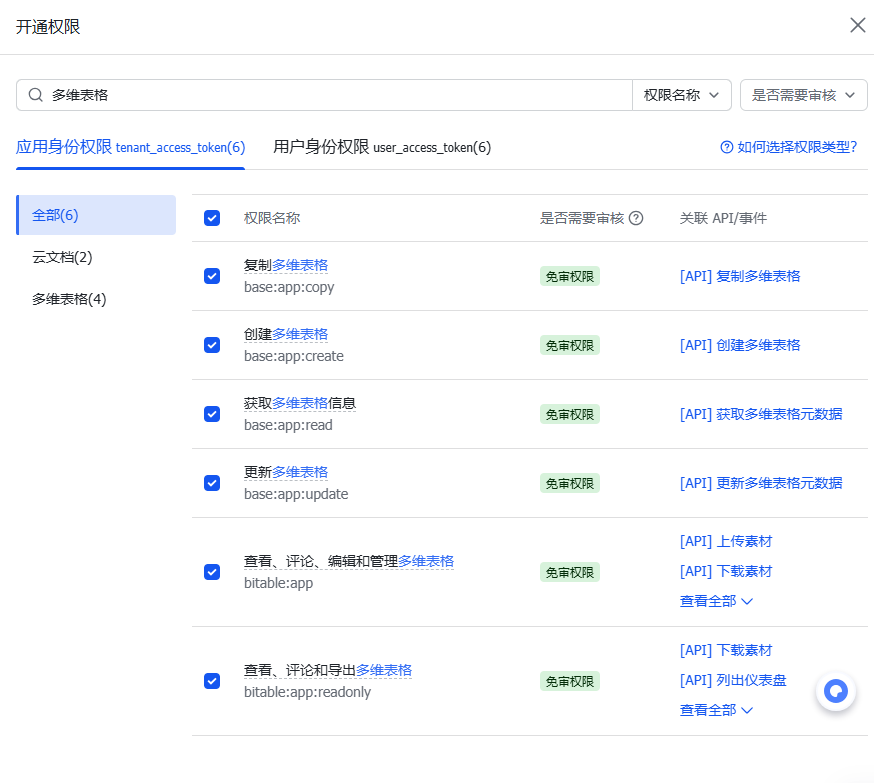Open the 权限名称 search type dropdown
Screen dimensions: 874x783
coord(681,95)
